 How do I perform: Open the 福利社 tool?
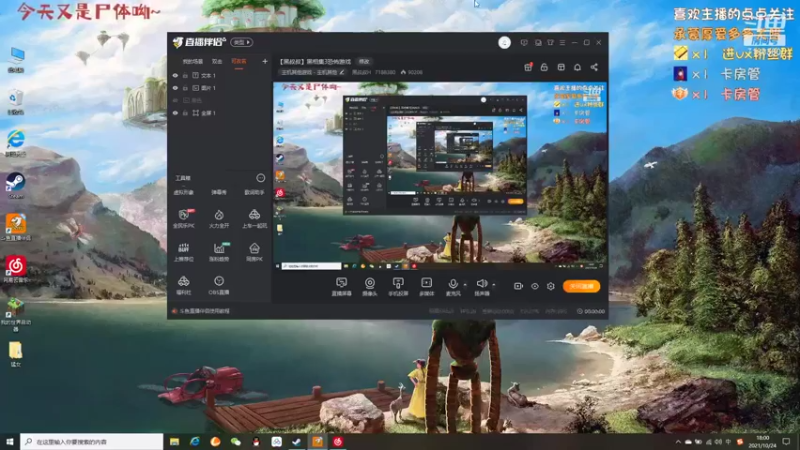click(x=184, y=285)
